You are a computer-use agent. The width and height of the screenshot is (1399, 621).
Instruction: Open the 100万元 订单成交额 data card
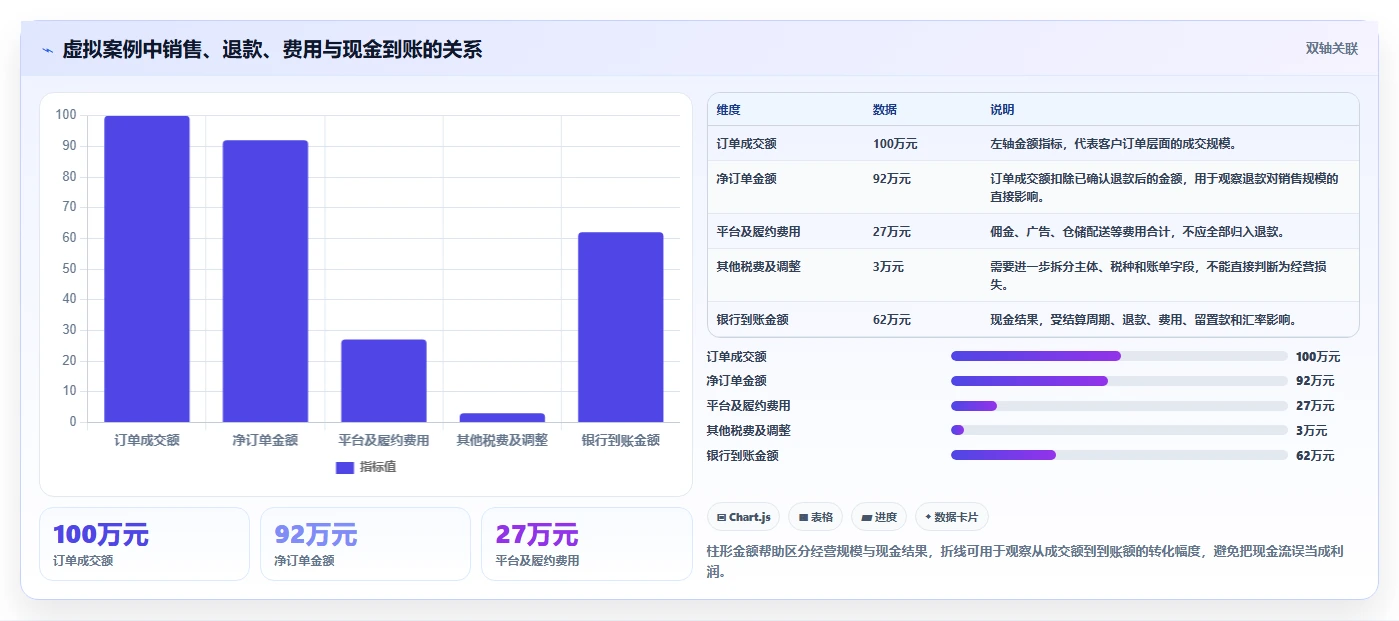click(144, 544)
